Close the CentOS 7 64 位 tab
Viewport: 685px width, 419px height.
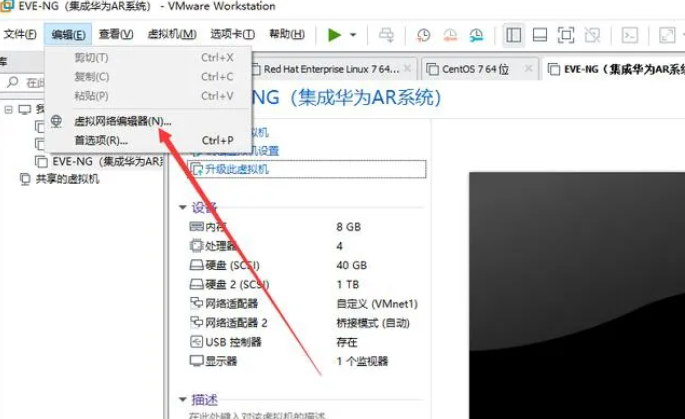(528, 69)
